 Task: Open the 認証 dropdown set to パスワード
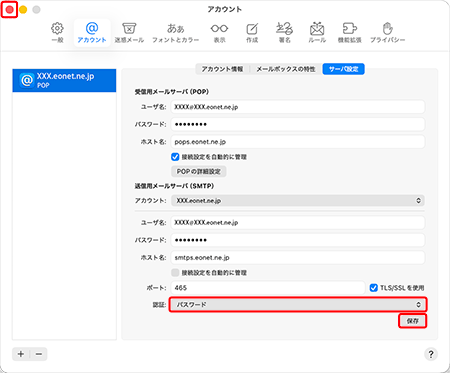pyautogui.click(x=298, y=305)
